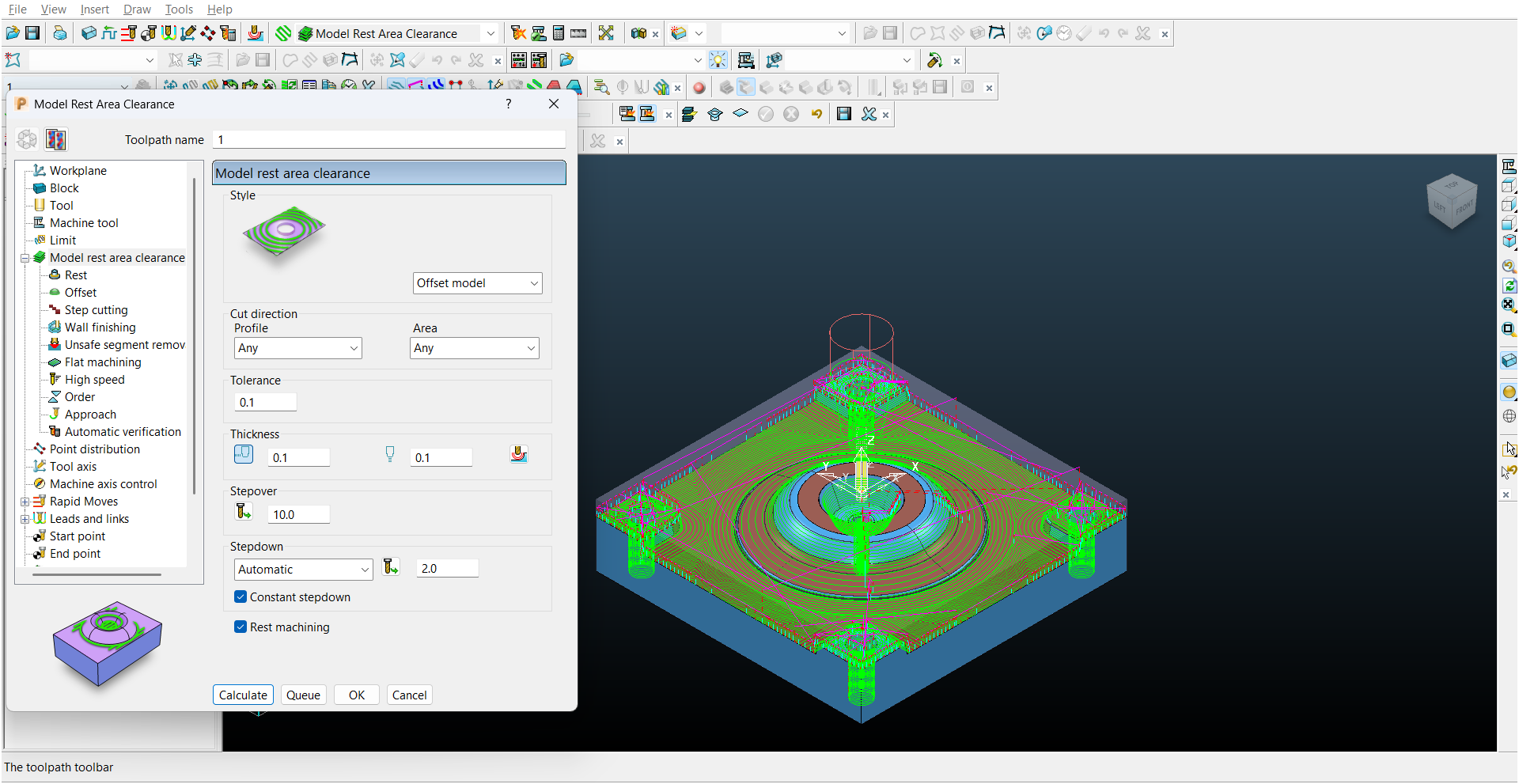Image resolution: width=1519 pixels, height=784 pixels.
Task: Click the thickness components icon beside thickness fields
Action: pyautogui.click(x=519, y=455)
